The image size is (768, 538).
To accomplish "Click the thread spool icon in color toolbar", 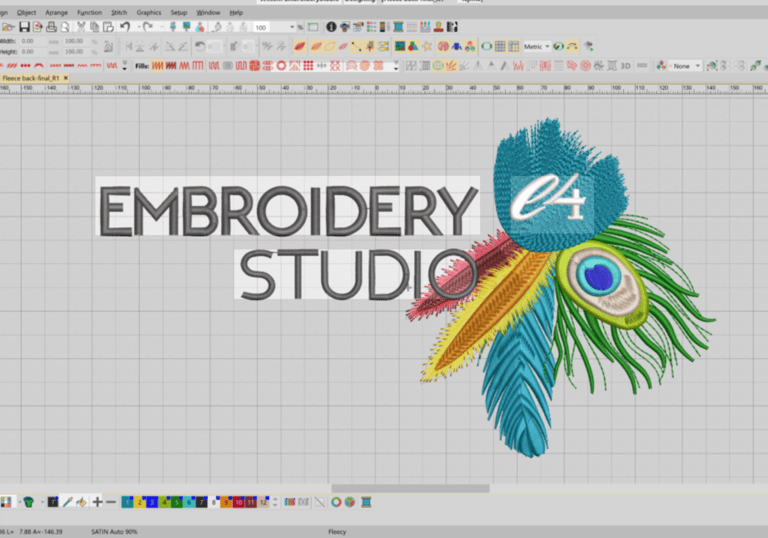I will pos(366,502).
